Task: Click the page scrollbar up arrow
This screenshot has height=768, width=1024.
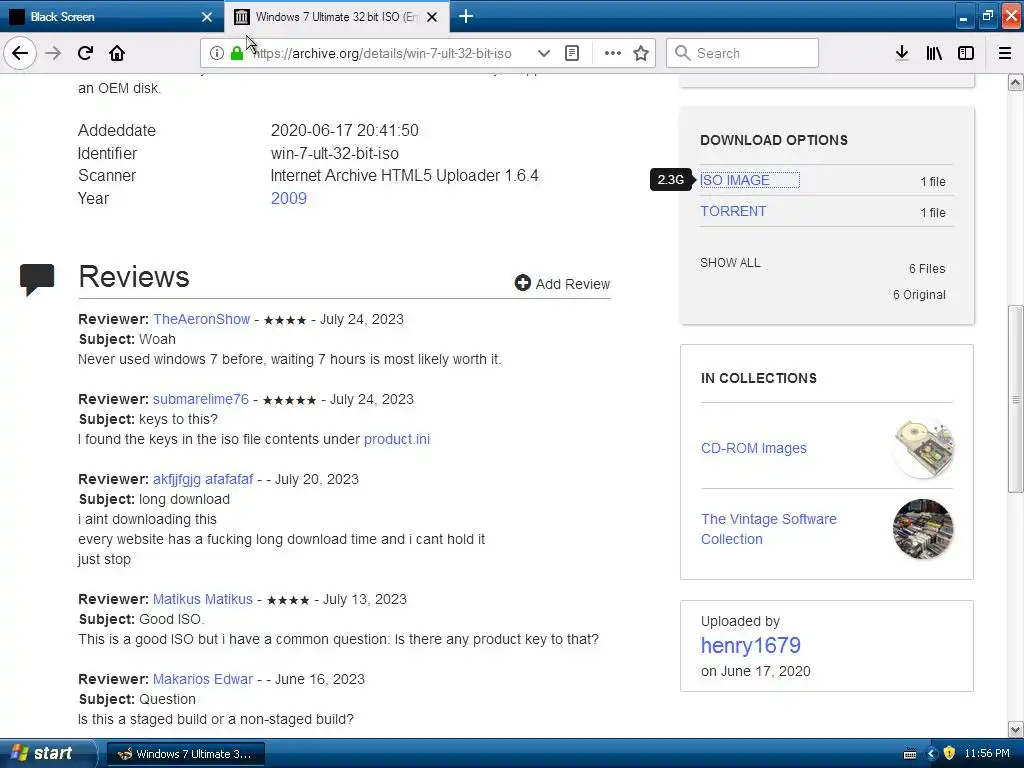Action: pos(1016,82)
